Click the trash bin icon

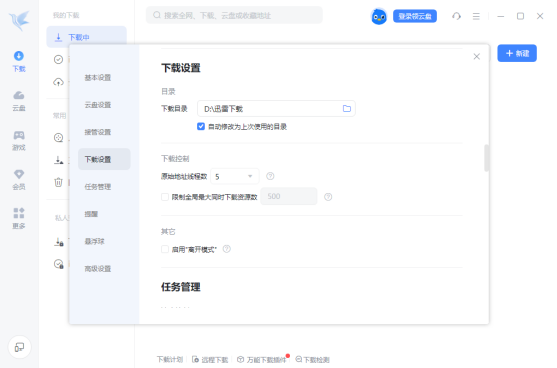tap(59, 182)
